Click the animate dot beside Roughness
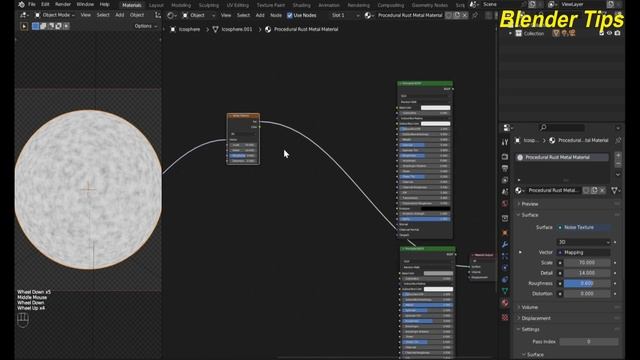 (615, 283)
